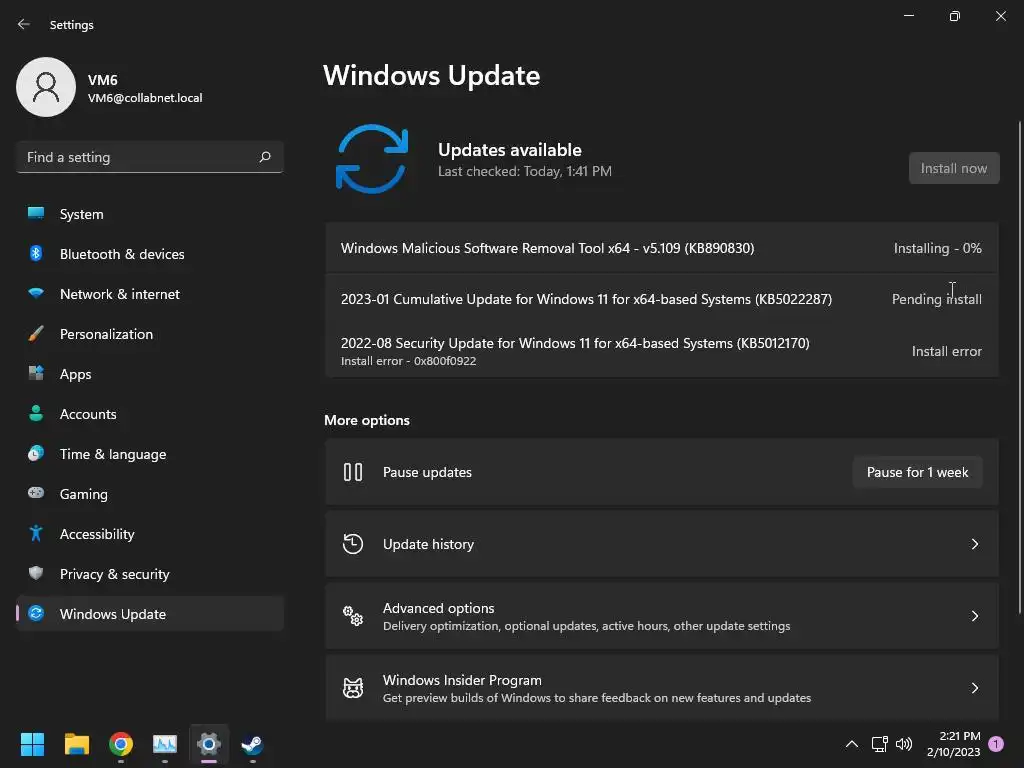This screenshot has width=1024, height=768.
Task: Open Accounts settings page
Action: 150,413
